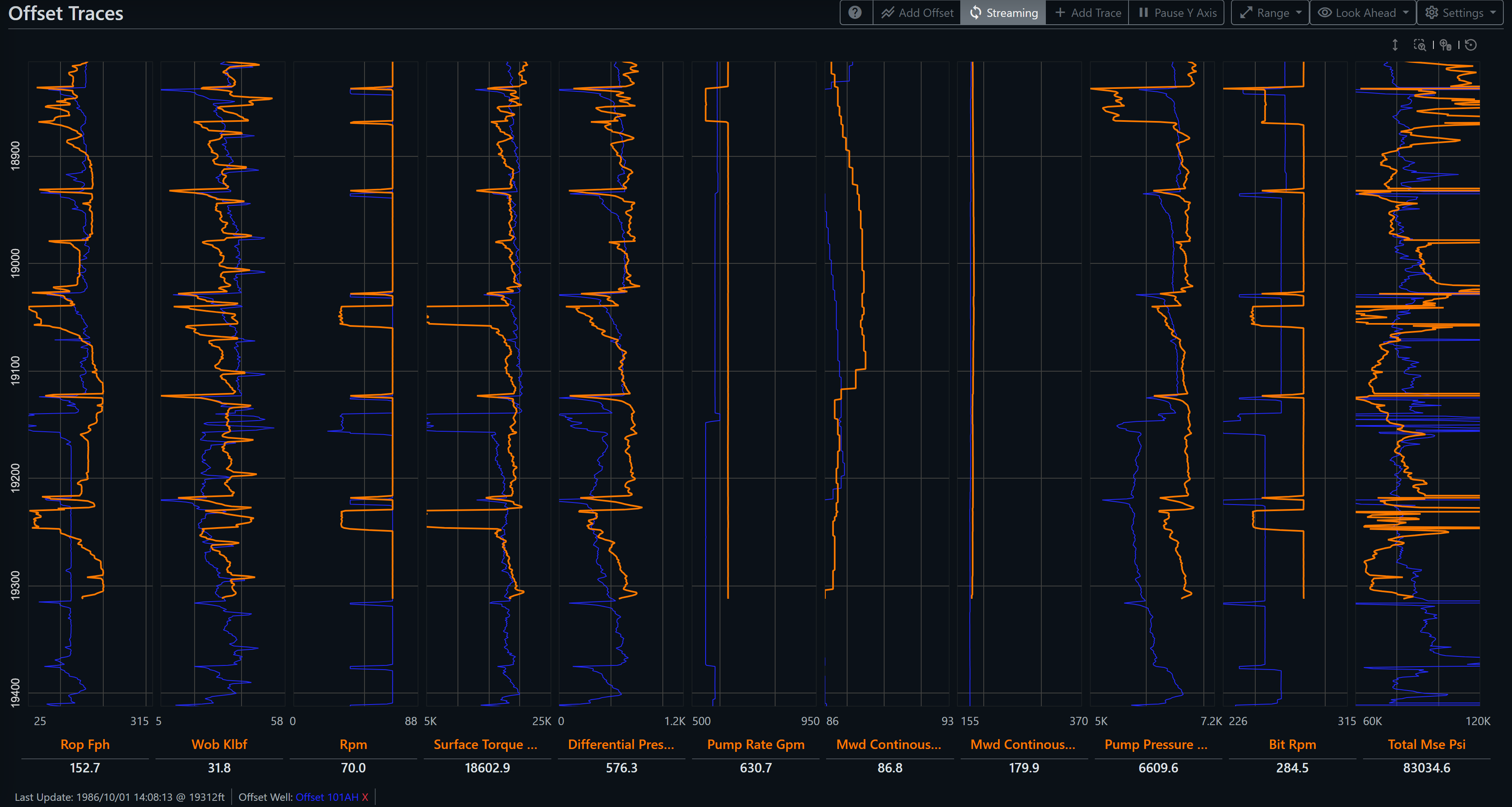
Task: Click the Mwd value 86.8
Action: pyautogui.click(x=890, y=767)
